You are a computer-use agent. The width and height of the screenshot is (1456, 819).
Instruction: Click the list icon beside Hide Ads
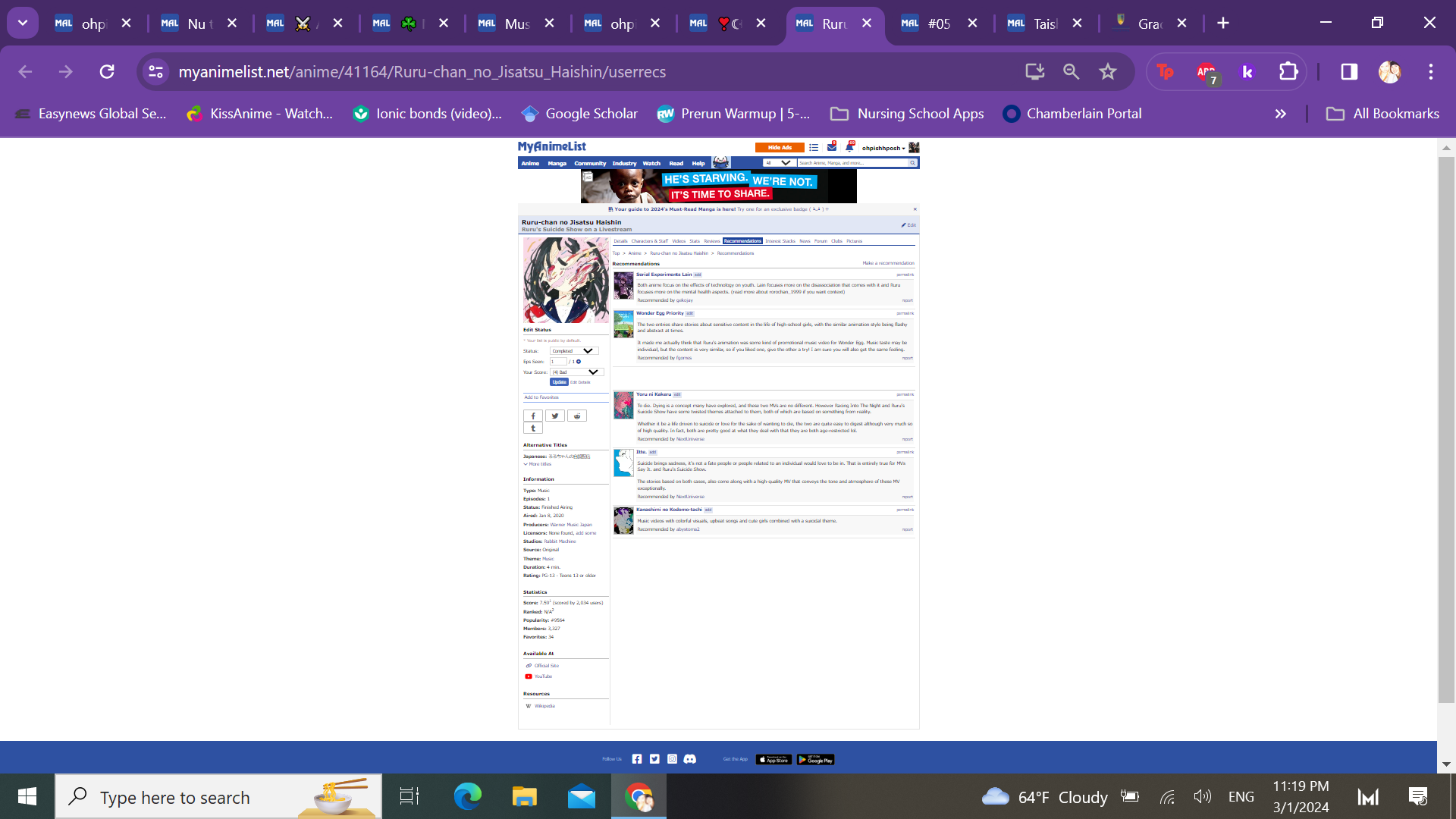(x=814, y=148)
